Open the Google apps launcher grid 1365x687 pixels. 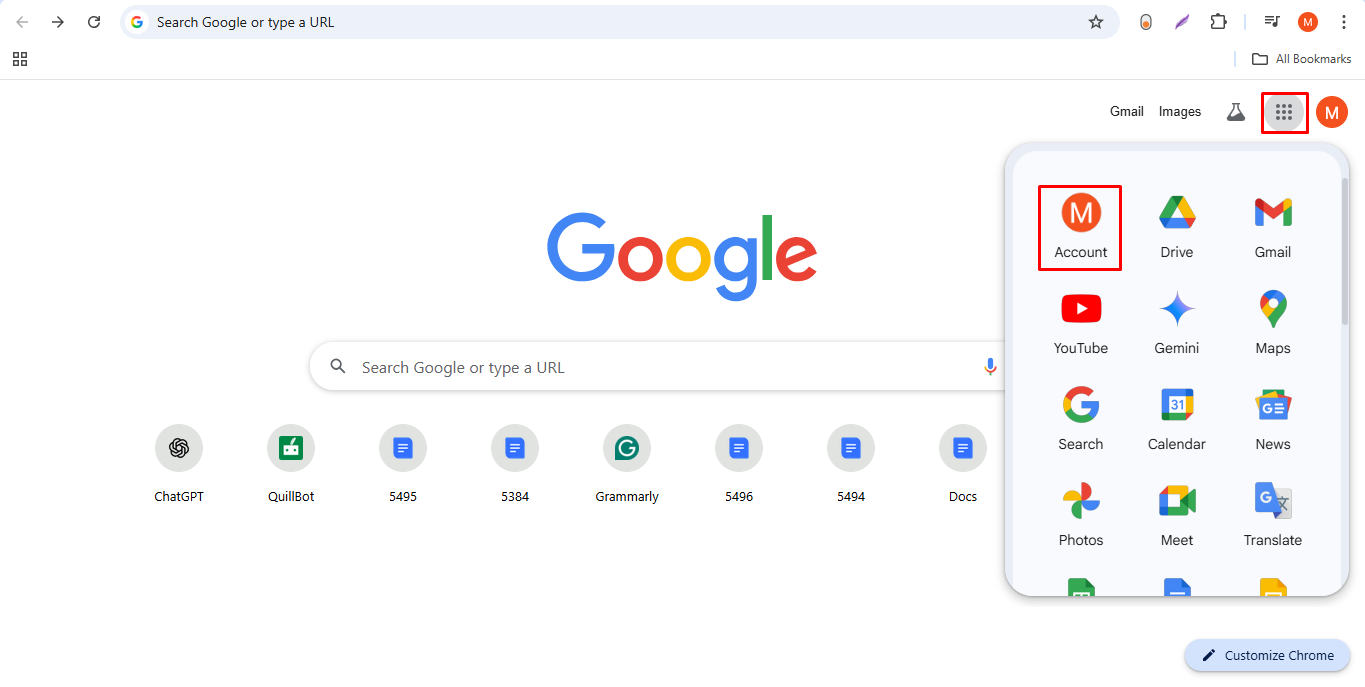point(1284,112)
